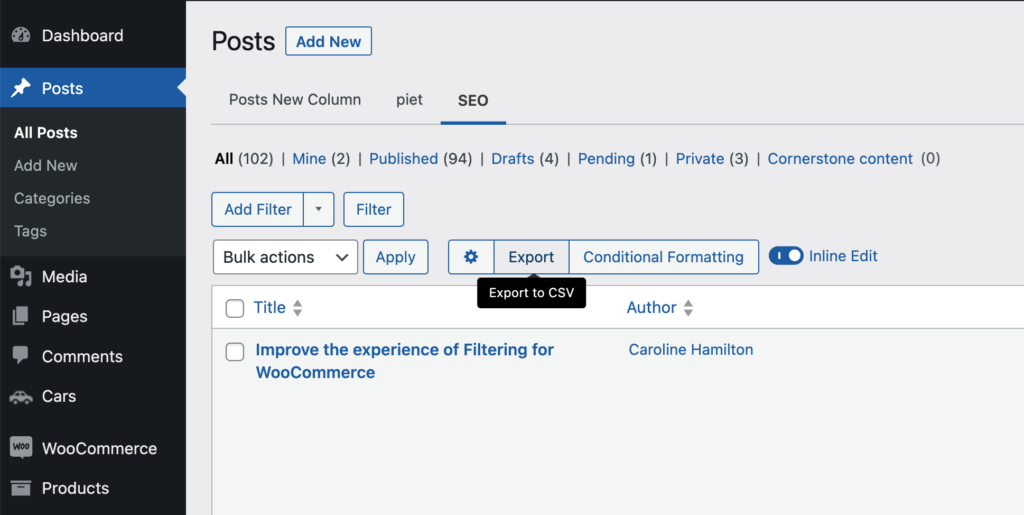The height and width of the screenshot is (515, 1024).
Task: Click the Comments speech bubble icon
Action: click(x=21, y=356)
